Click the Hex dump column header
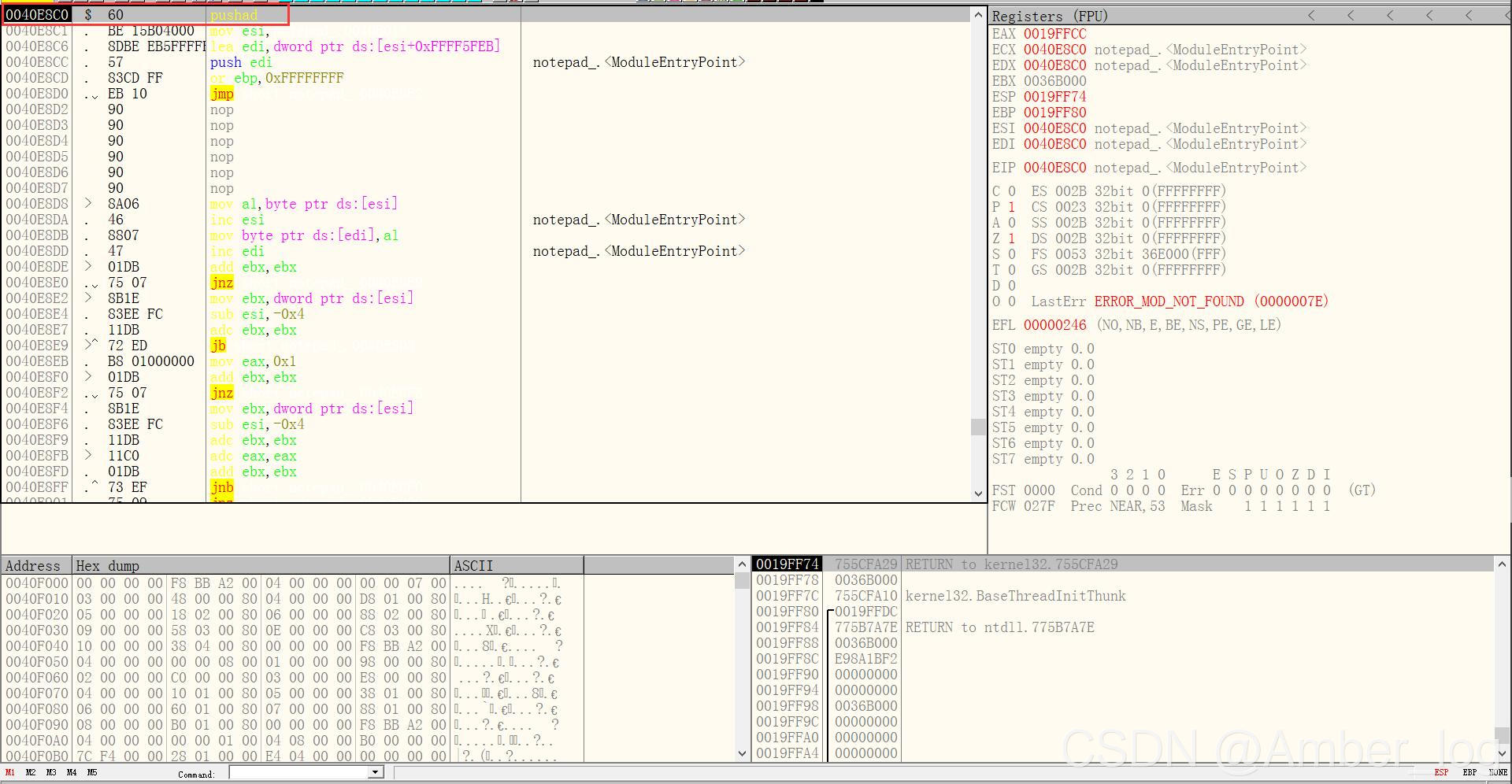The width and height of the screenshot is (1512, 784). click(x=261, y=566)
